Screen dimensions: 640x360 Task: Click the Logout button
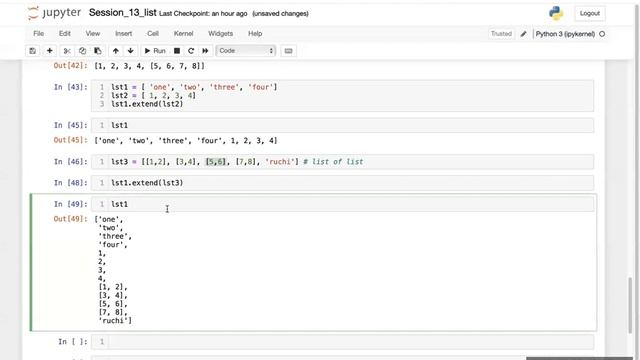[590, 13]
